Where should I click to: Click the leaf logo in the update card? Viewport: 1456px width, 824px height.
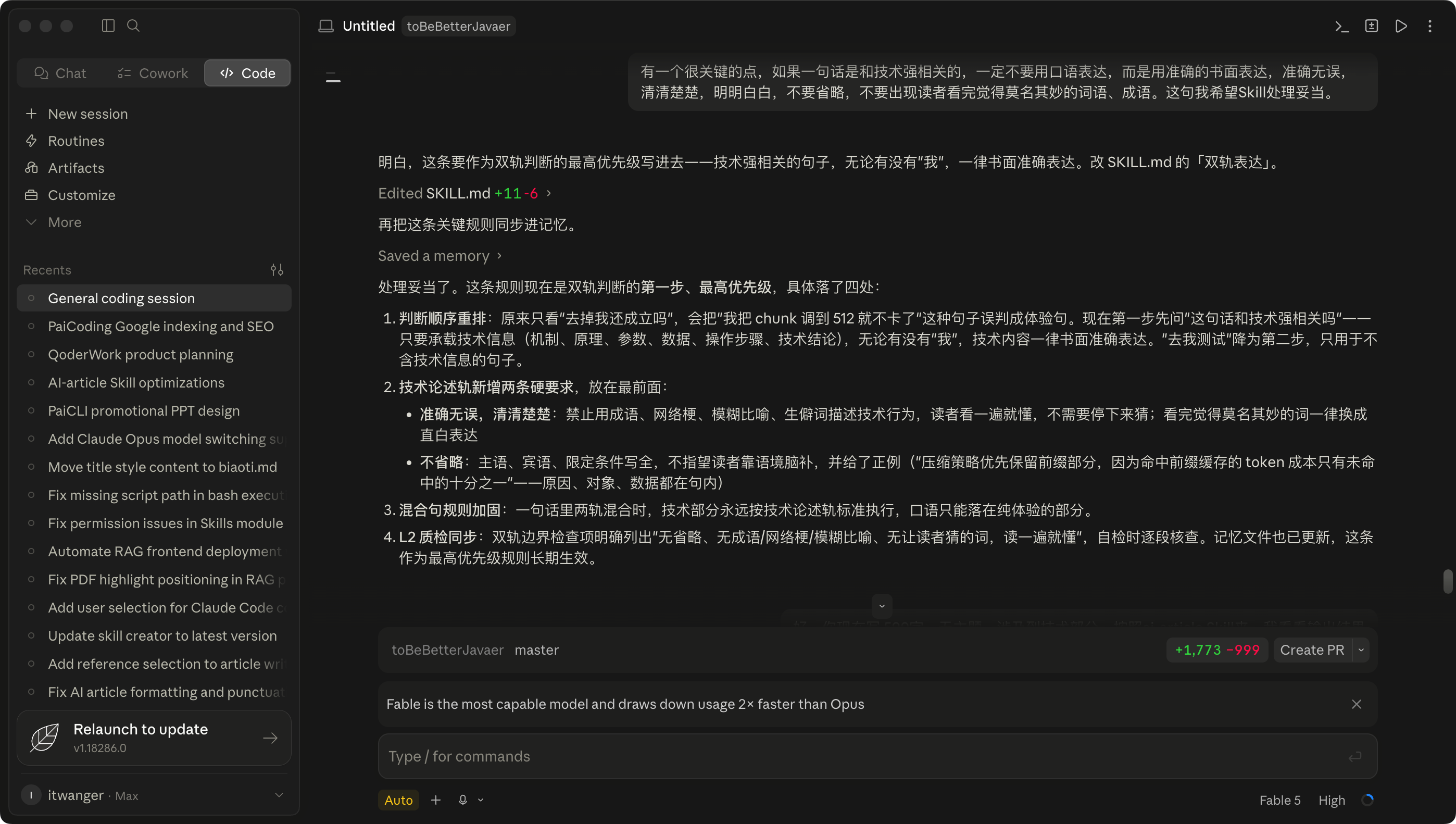pyautogui.click(x=44, y=738)
